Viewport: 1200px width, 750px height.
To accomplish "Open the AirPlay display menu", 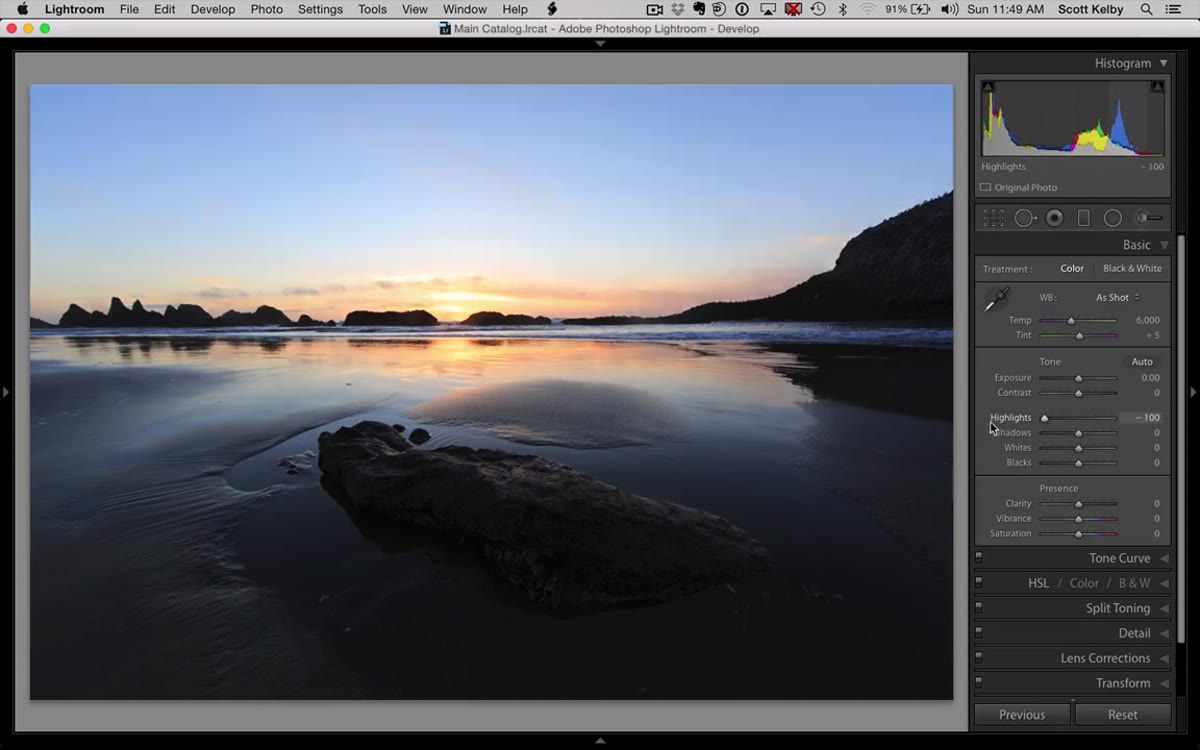I will click(767, 9).
